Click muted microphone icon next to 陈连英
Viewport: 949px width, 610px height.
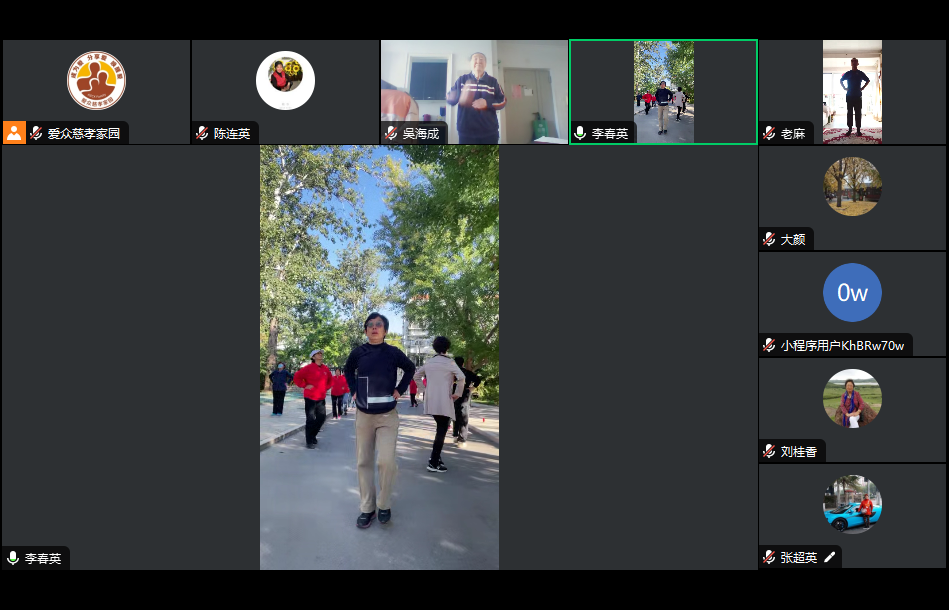click(202, 133)
